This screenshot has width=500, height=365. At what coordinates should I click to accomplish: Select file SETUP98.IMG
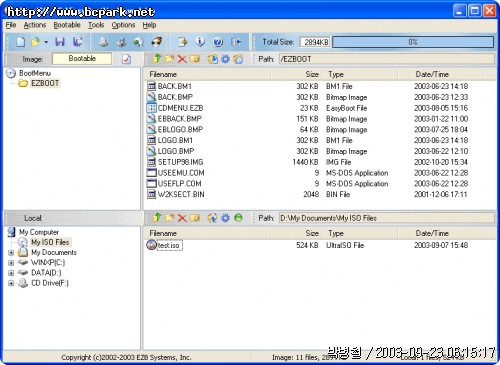(180, 162)
